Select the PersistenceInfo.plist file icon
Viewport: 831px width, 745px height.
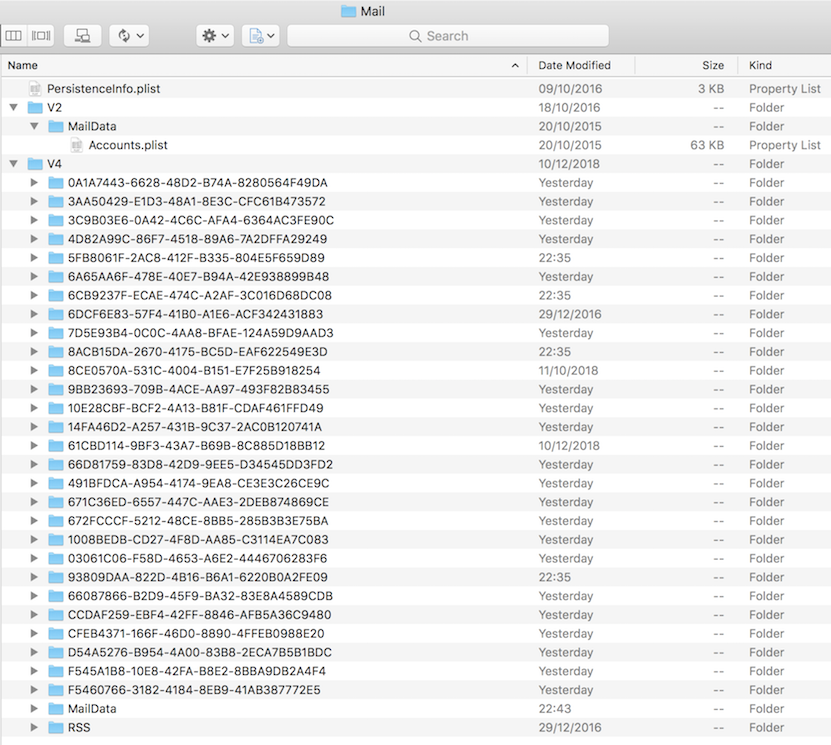[35, 88]
